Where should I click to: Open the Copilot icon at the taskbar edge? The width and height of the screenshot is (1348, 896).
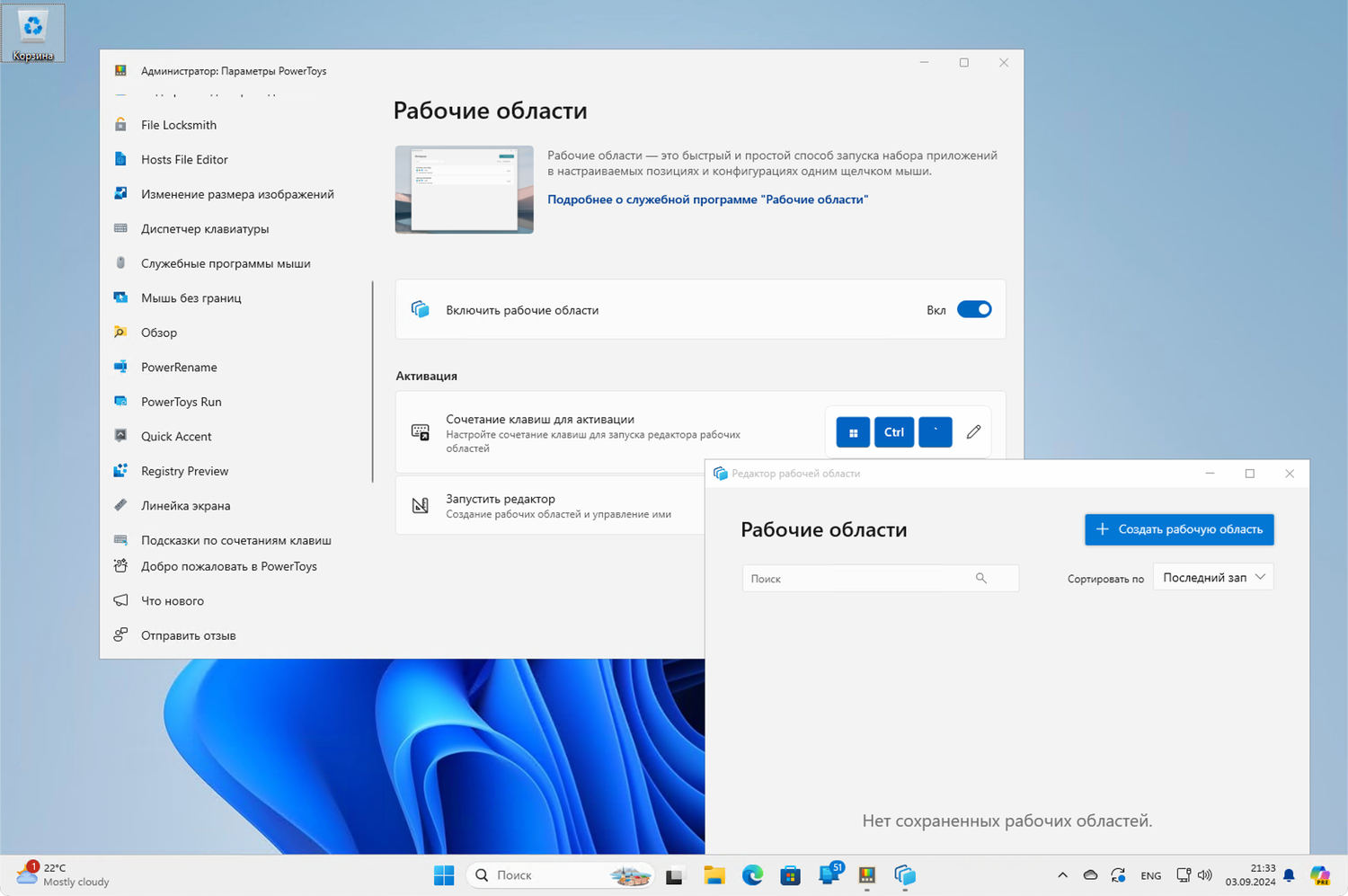(x=1320, y=875)
